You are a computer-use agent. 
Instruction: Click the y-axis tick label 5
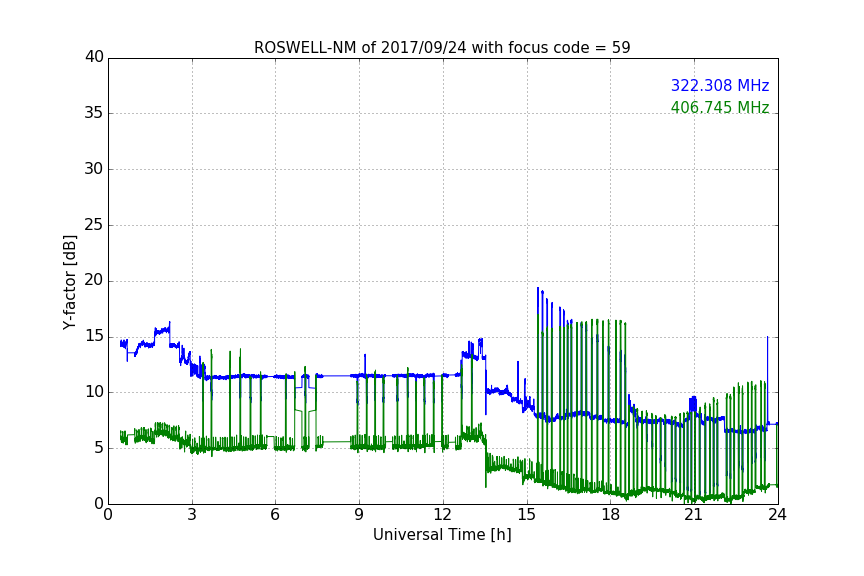tap(99, 448)
